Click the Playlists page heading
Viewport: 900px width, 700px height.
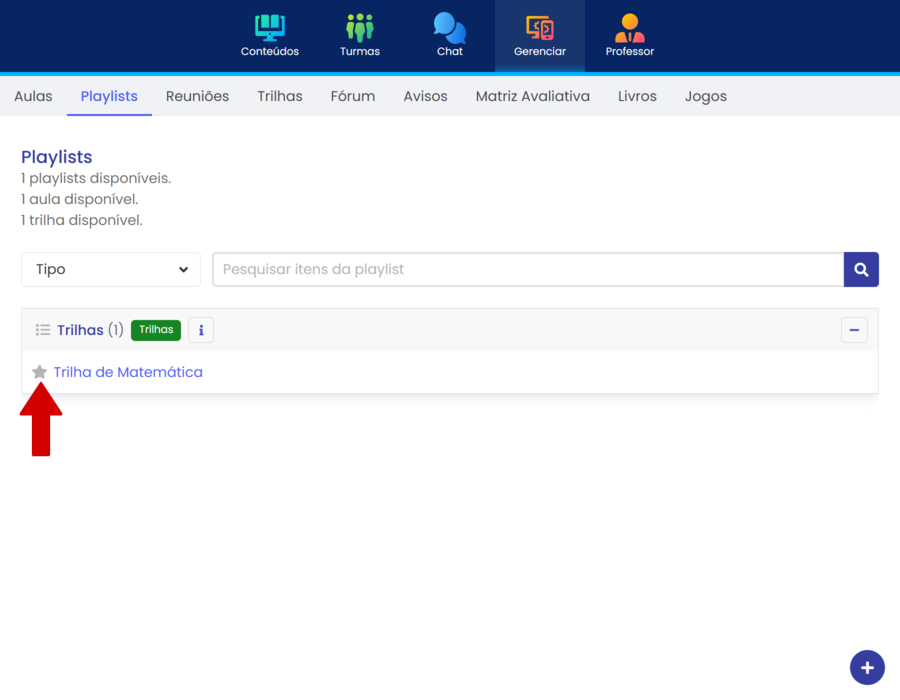(x=56, y=157)
